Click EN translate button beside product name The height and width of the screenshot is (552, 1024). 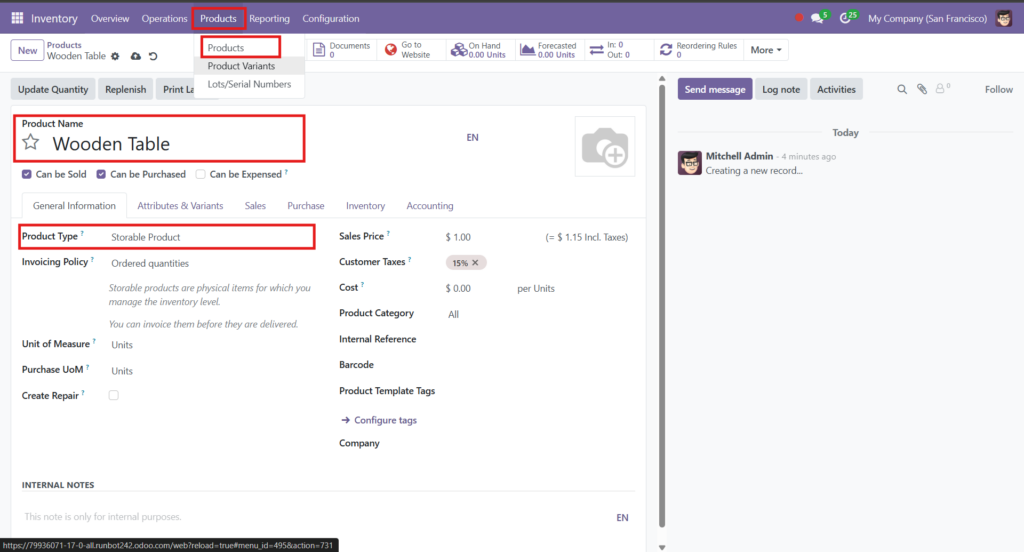tap(472, 137)
